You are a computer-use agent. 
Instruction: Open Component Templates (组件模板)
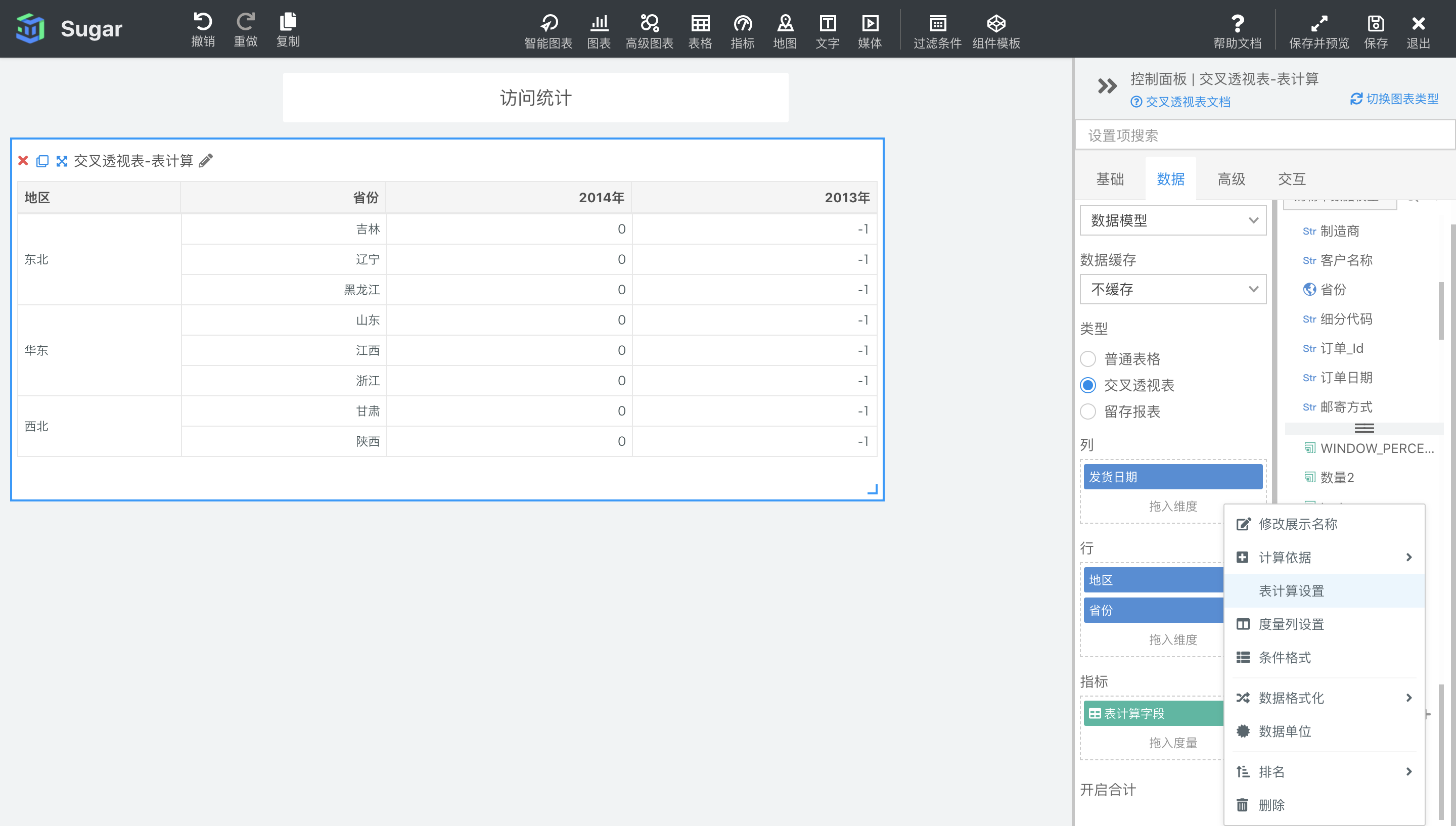point(996,31)
